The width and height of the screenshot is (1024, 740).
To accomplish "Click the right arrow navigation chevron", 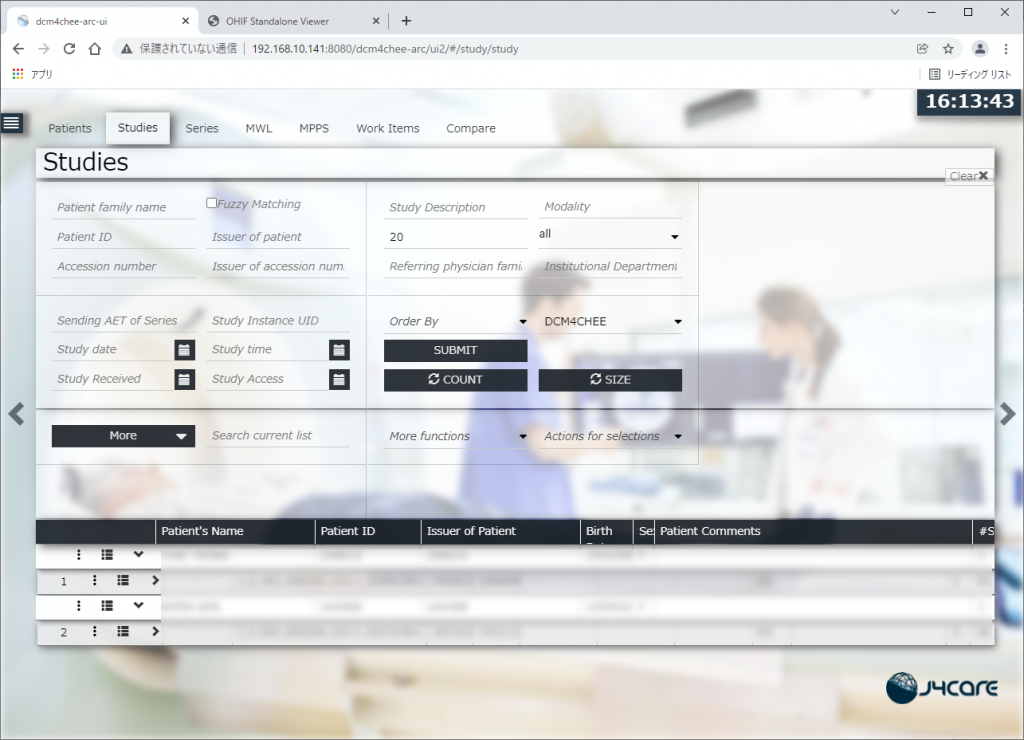I will point(1008,414).
